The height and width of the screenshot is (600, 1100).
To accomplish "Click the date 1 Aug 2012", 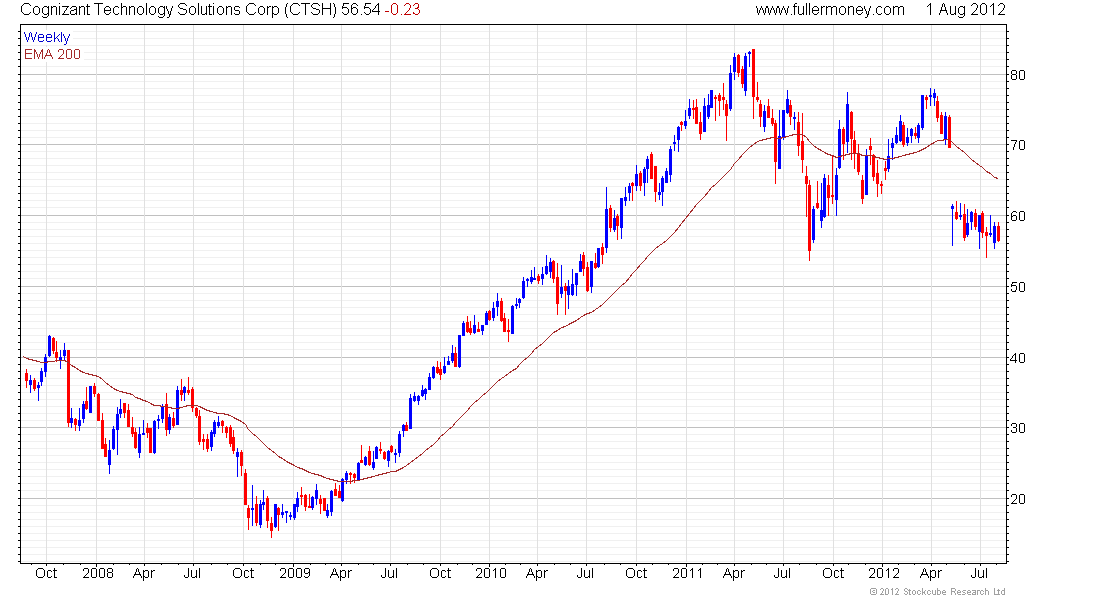I will pos(965,10).
